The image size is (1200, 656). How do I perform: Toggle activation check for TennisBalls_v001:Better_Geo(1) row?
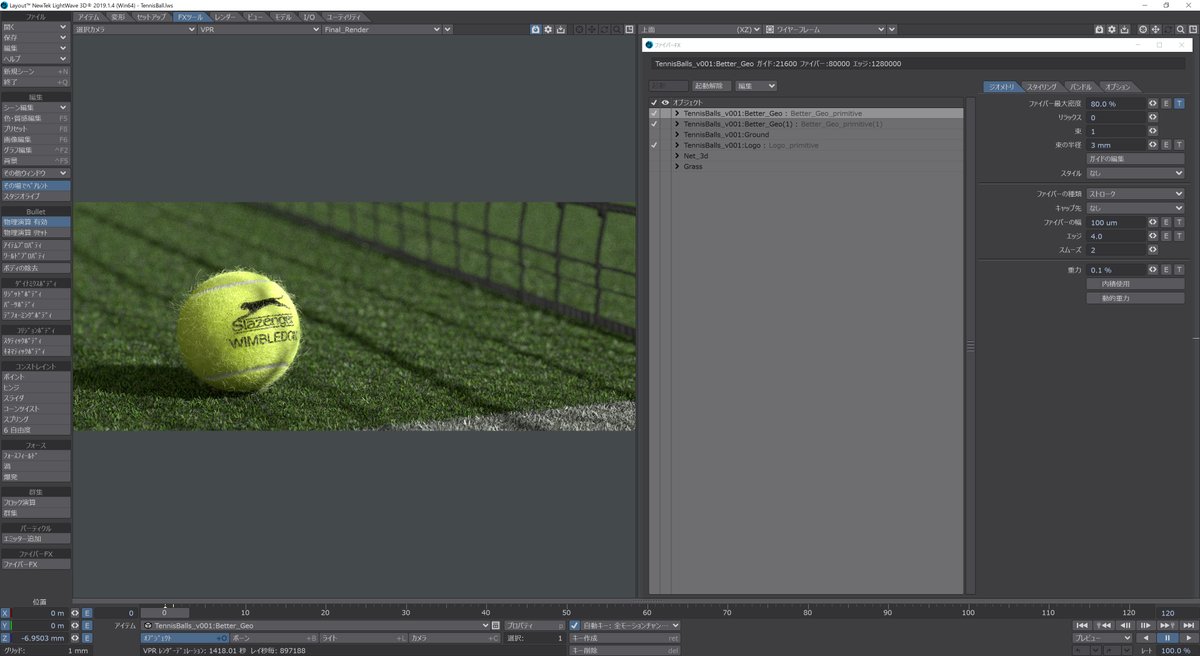tap(654, 124)
